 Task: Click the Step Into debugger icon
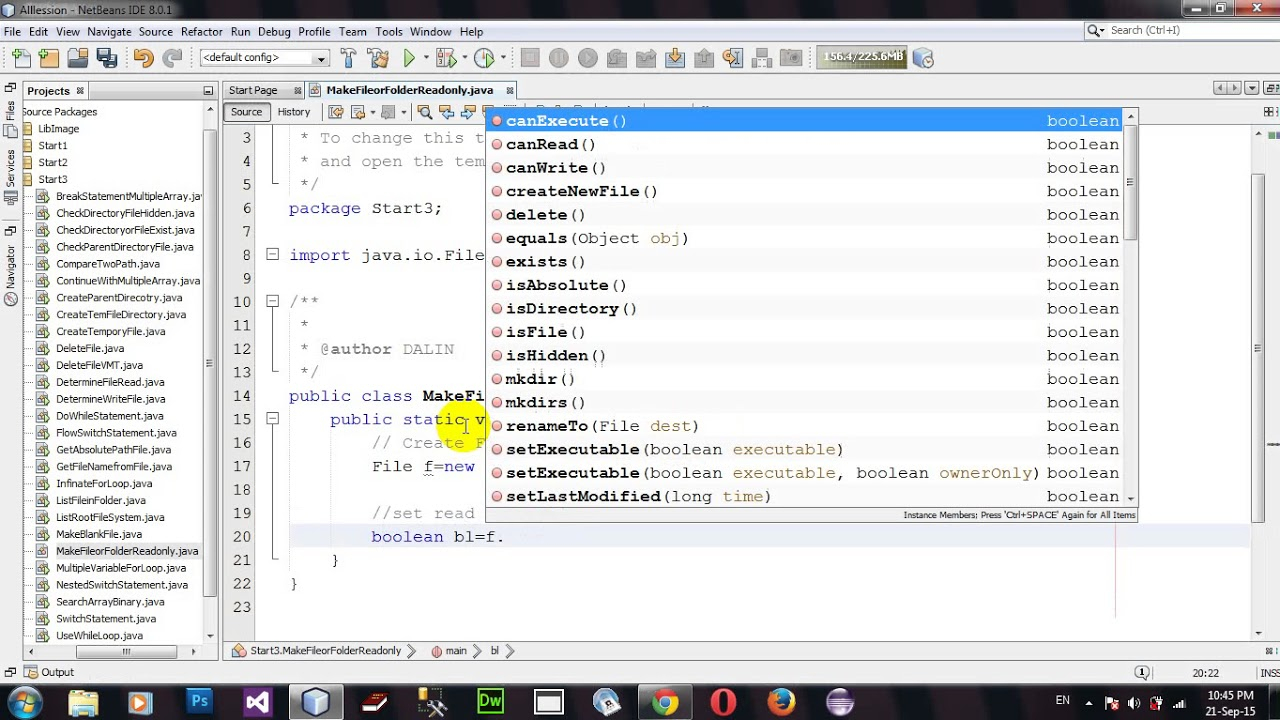pos(675,58)
